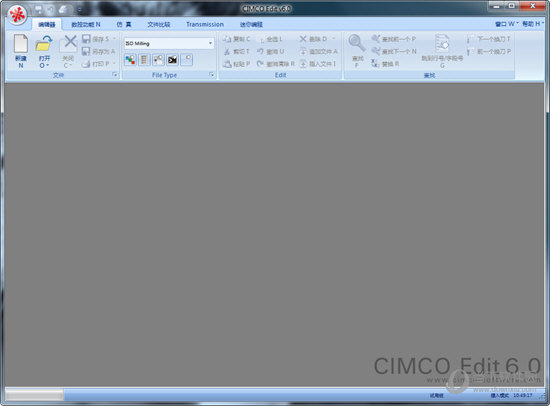The image size is (550, 406).
Task: Click the Redo (撤消清除 R) icon
Action: point(260,64)
